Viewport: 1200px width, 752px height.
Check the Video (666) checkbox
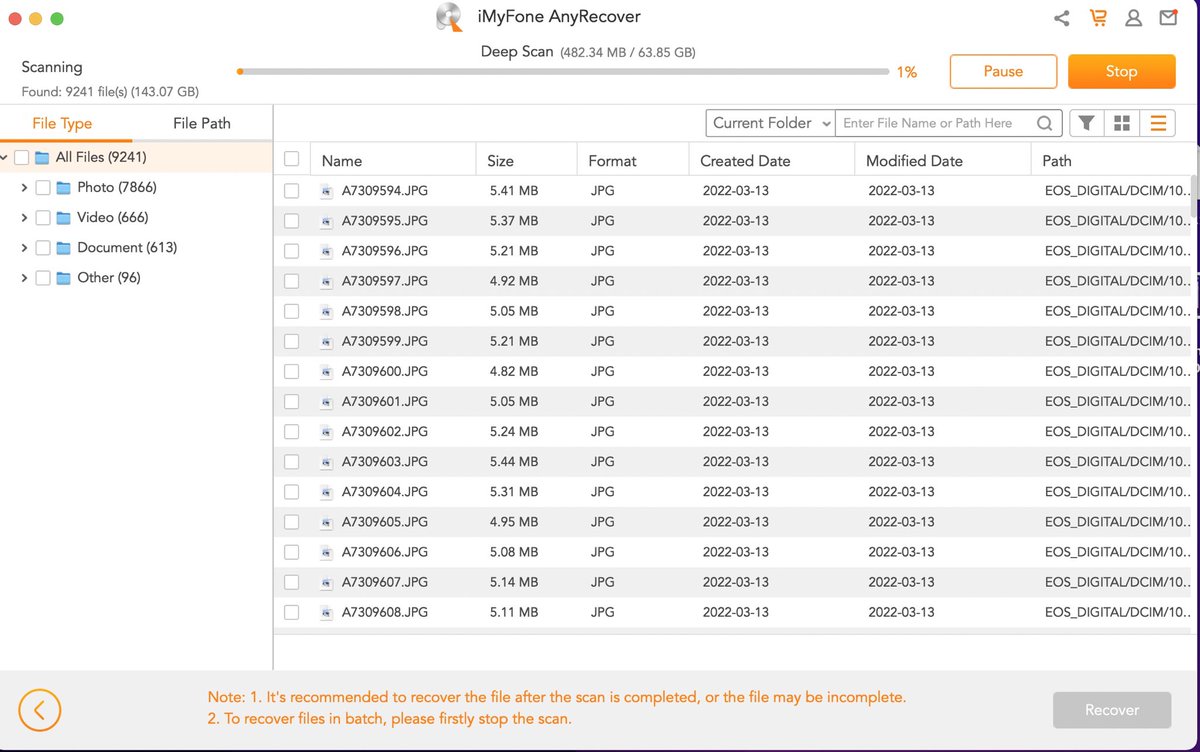point(43,218)
